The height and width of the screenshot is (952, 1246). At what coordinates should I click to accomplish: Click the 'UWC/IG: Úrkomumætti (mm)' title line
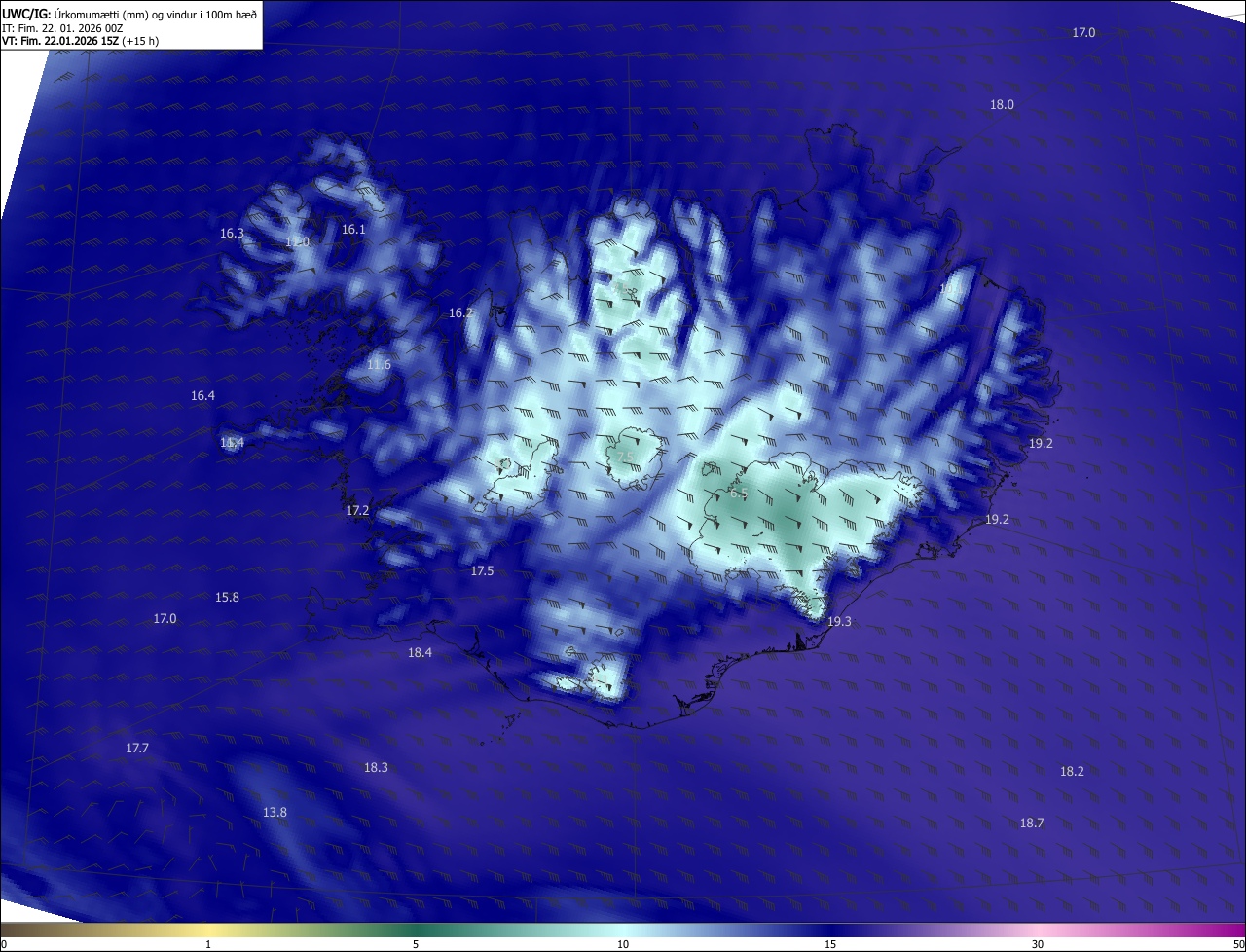129,14
